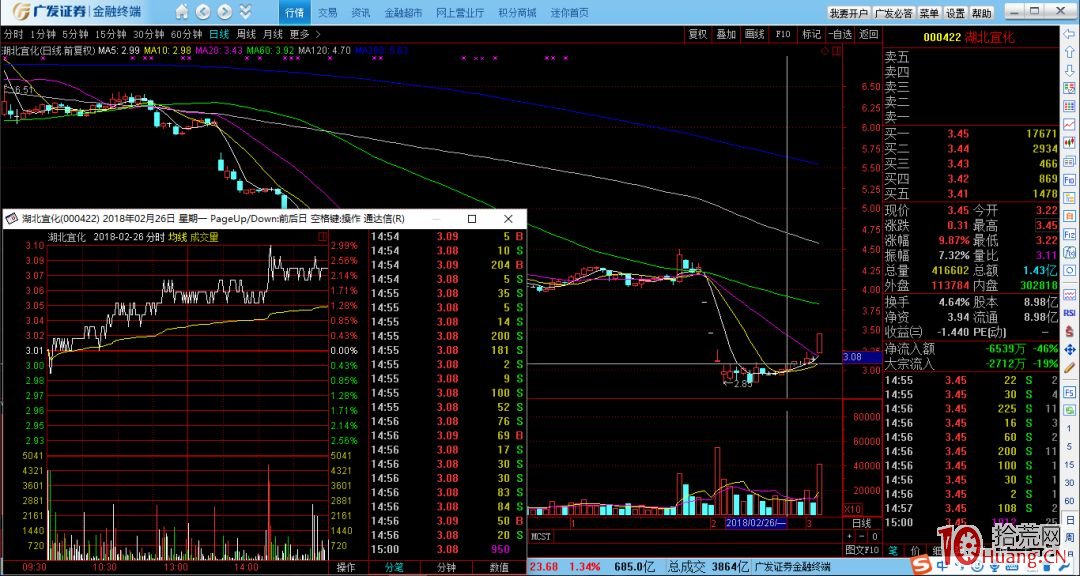The height and width of the screenshot is (576, 1080).
Task: Switch chart to 分时 period
Action: (x=13, y=34)
